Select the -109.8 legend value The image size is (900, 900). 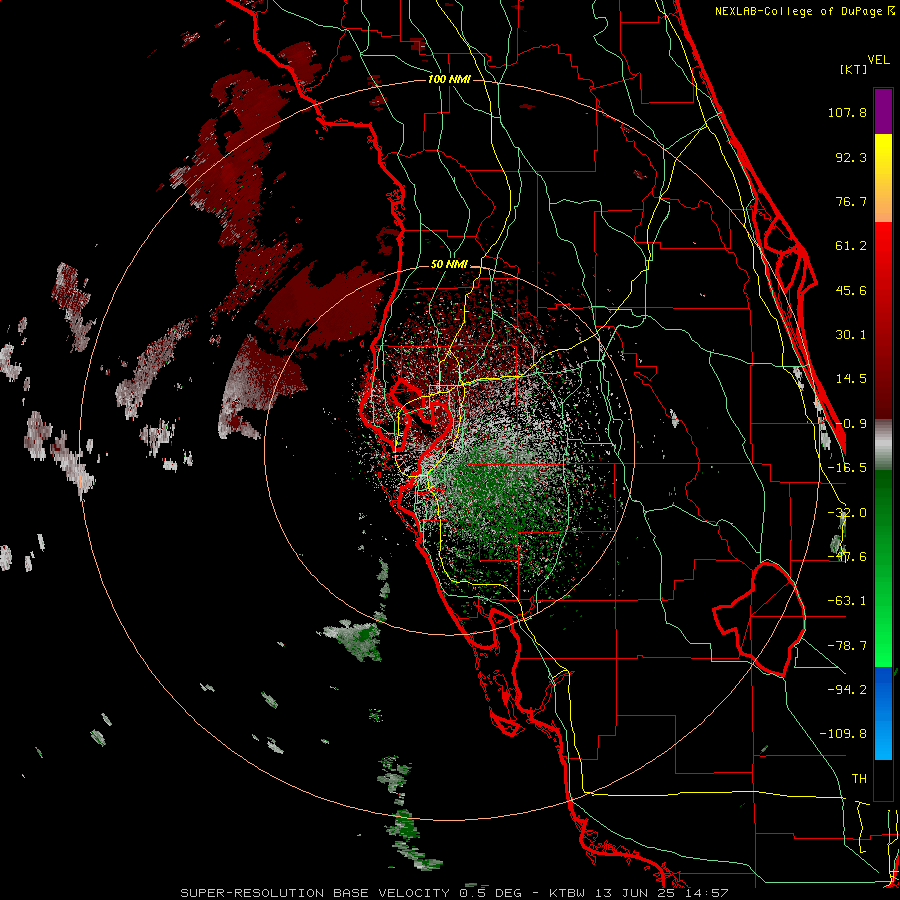click(843, 734)
